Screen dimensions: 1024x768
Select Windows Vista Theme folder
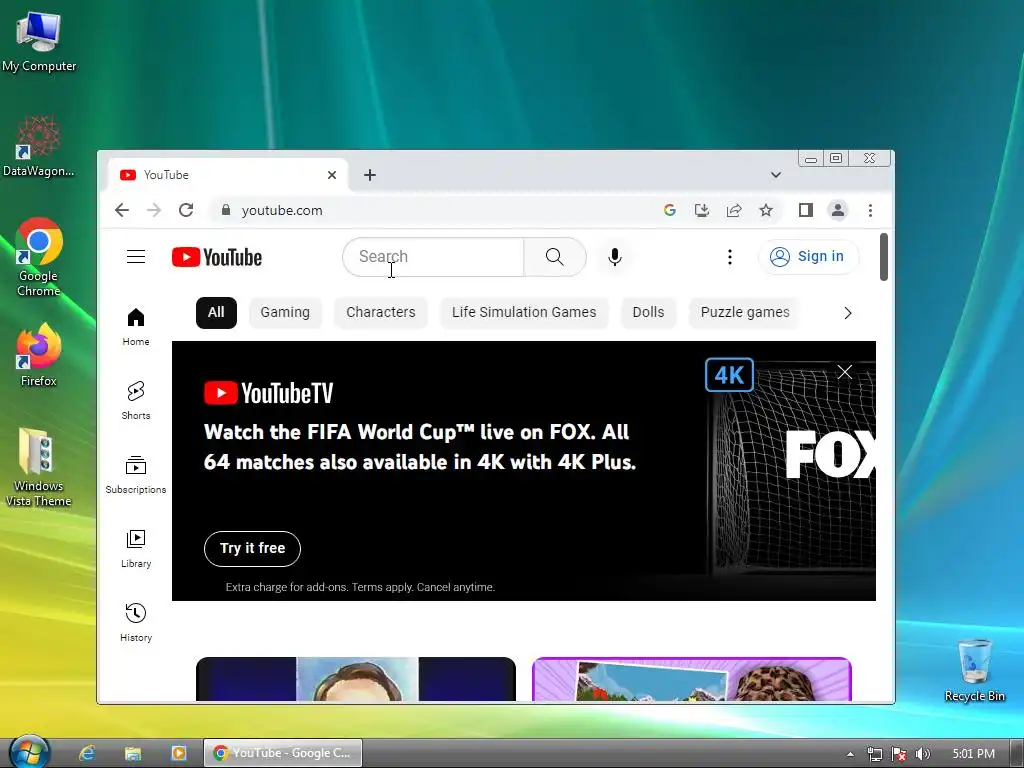coord(39,468)
